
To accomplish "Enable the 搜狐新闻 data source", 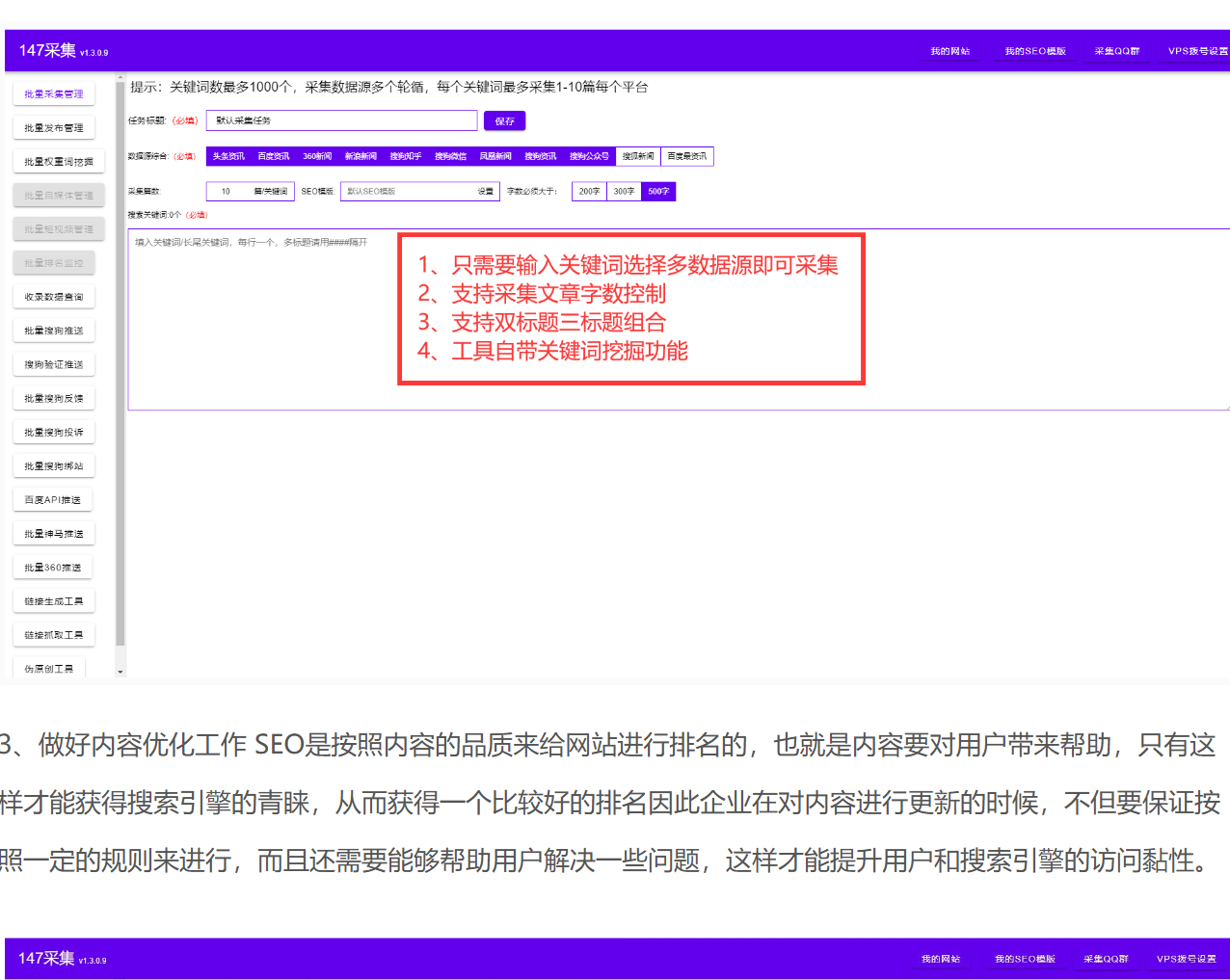I will point(638,156).
